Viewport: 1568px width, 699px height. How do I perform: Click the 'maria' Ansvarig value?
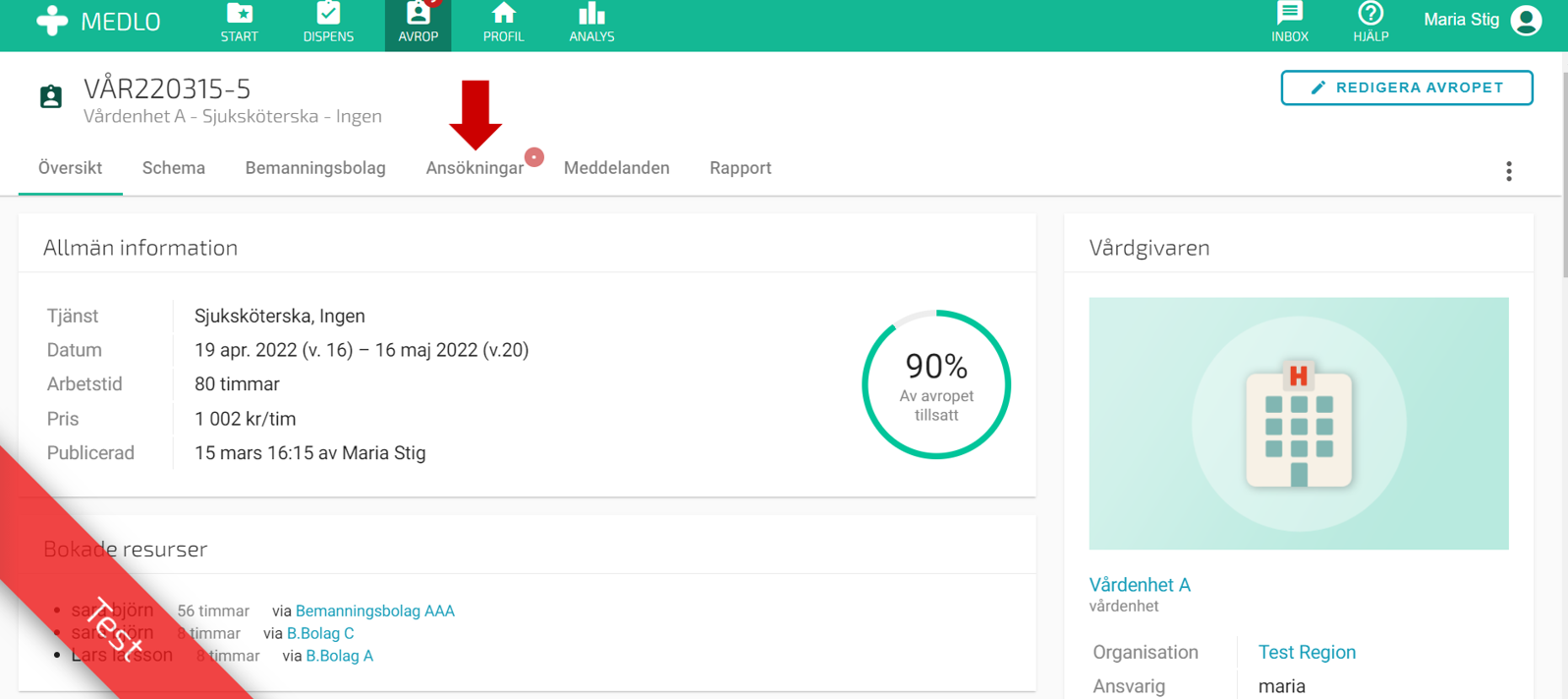tap(1282, 686)
